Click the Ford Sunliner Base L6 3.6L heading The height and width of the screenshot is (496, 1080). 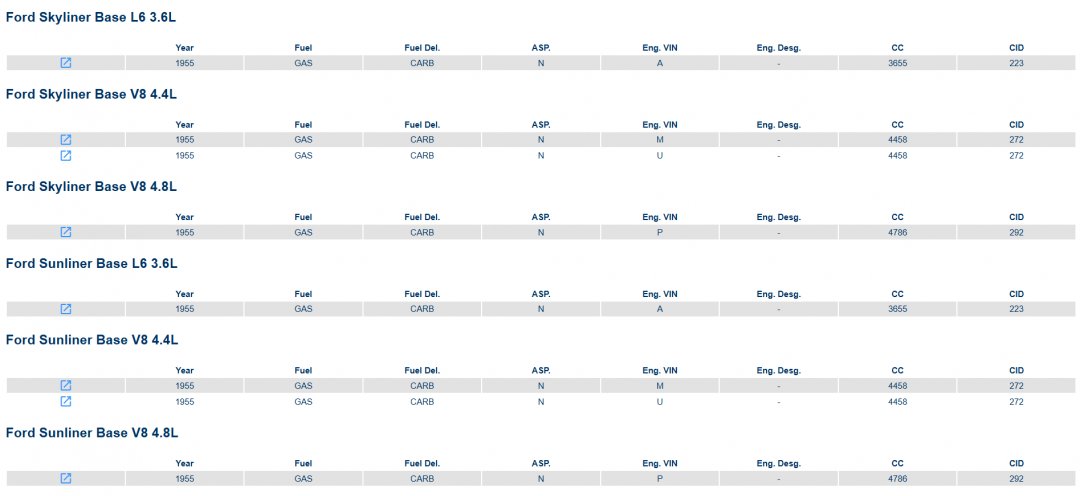(x=91, y=263)
